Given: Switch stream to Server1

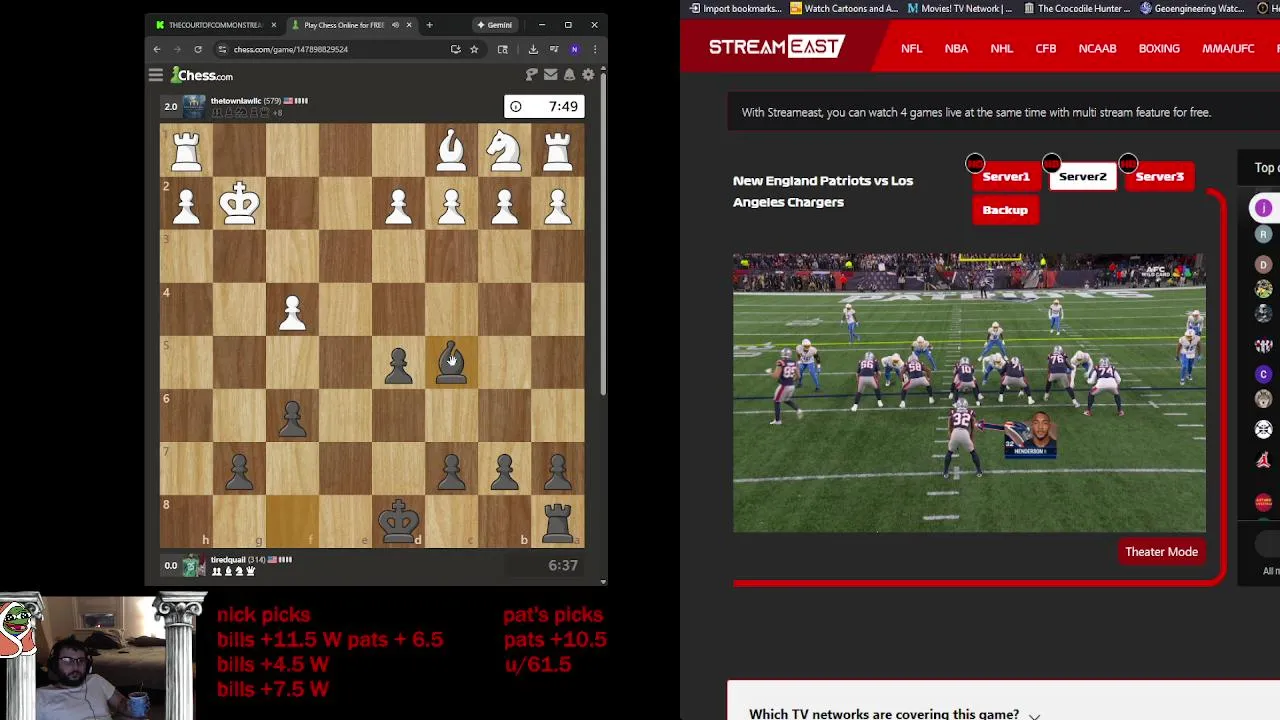Looking at the screenshot, I should tap(1005, 177).
